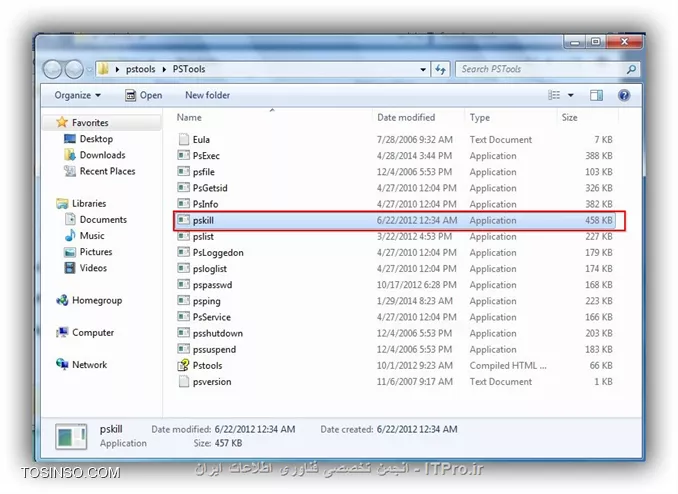Click the pskill thumbnail in details pane
Screen dimensions: 678x494
click(71, 436)
